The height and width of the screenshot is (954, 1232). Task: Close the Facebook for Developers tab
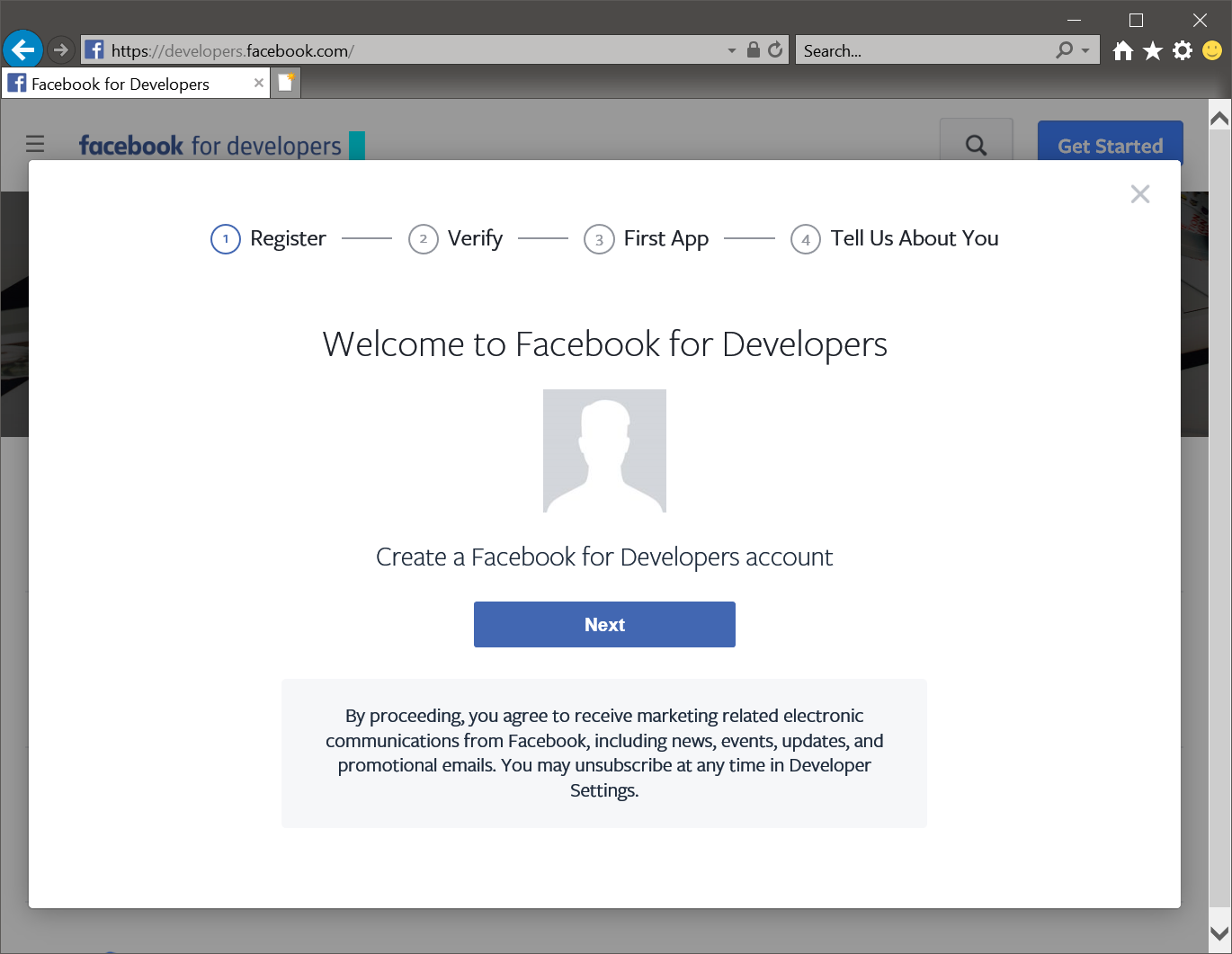coord(259,83)
